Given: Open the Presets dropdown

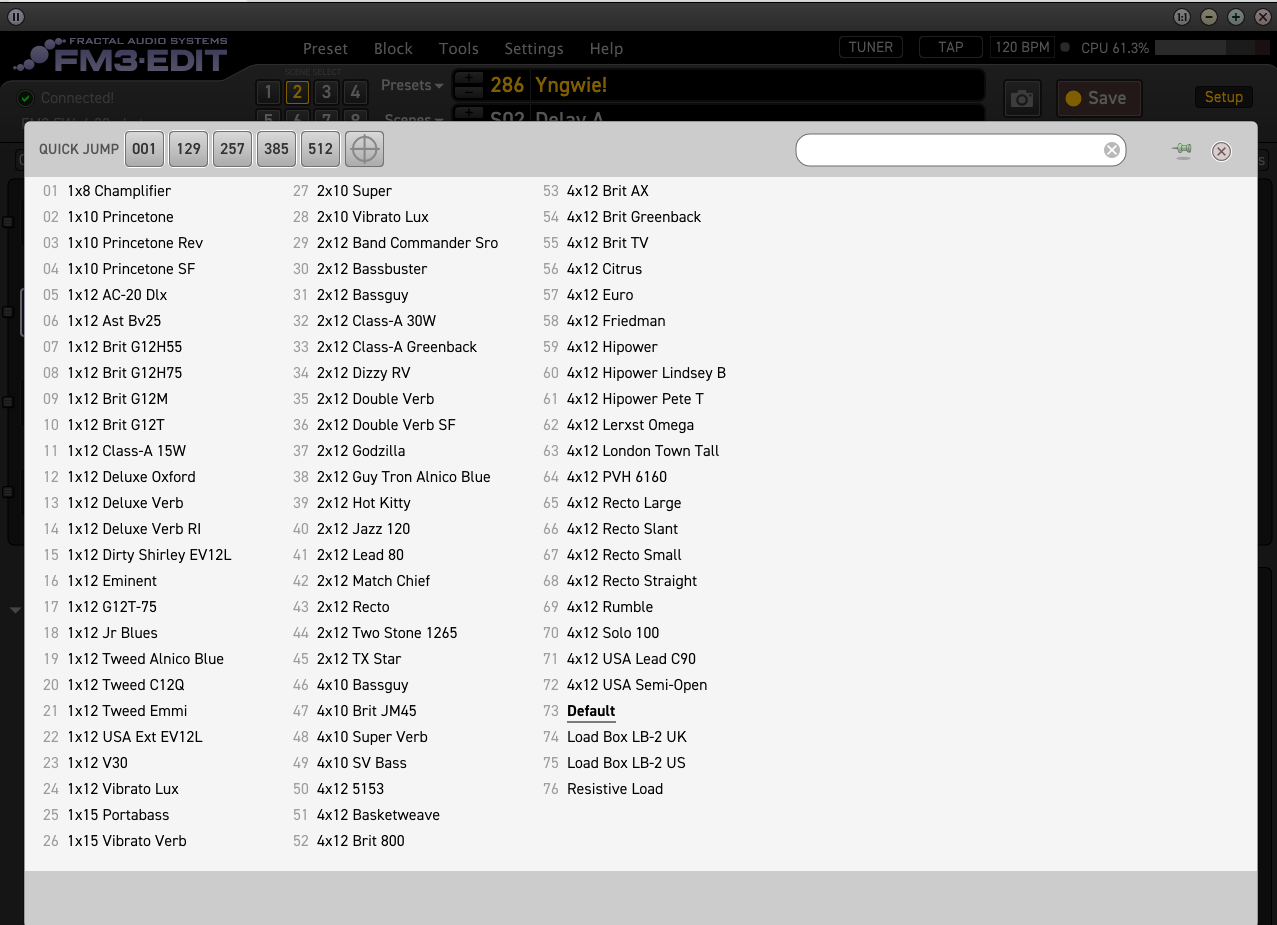Looking at the screenshot, I should pos(412,85).
